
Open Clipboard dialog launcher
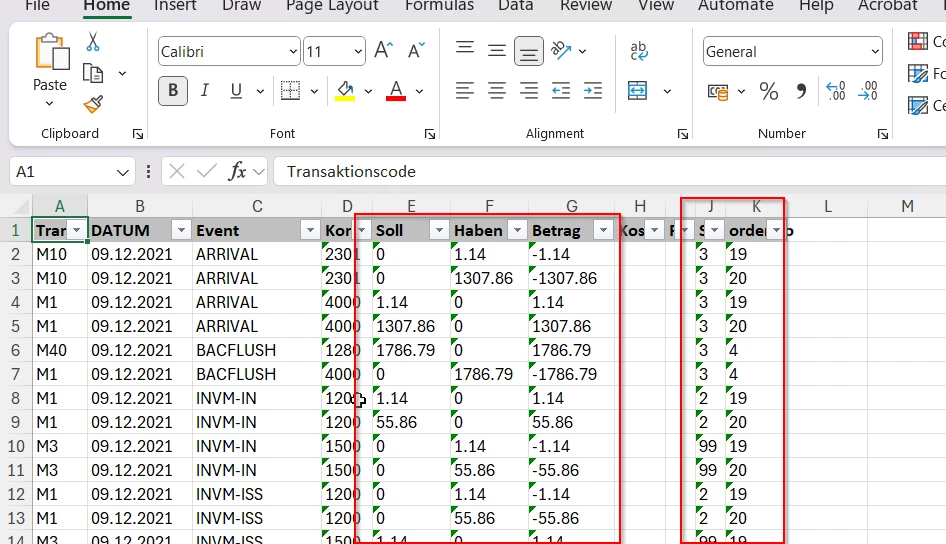pos(138,134)
